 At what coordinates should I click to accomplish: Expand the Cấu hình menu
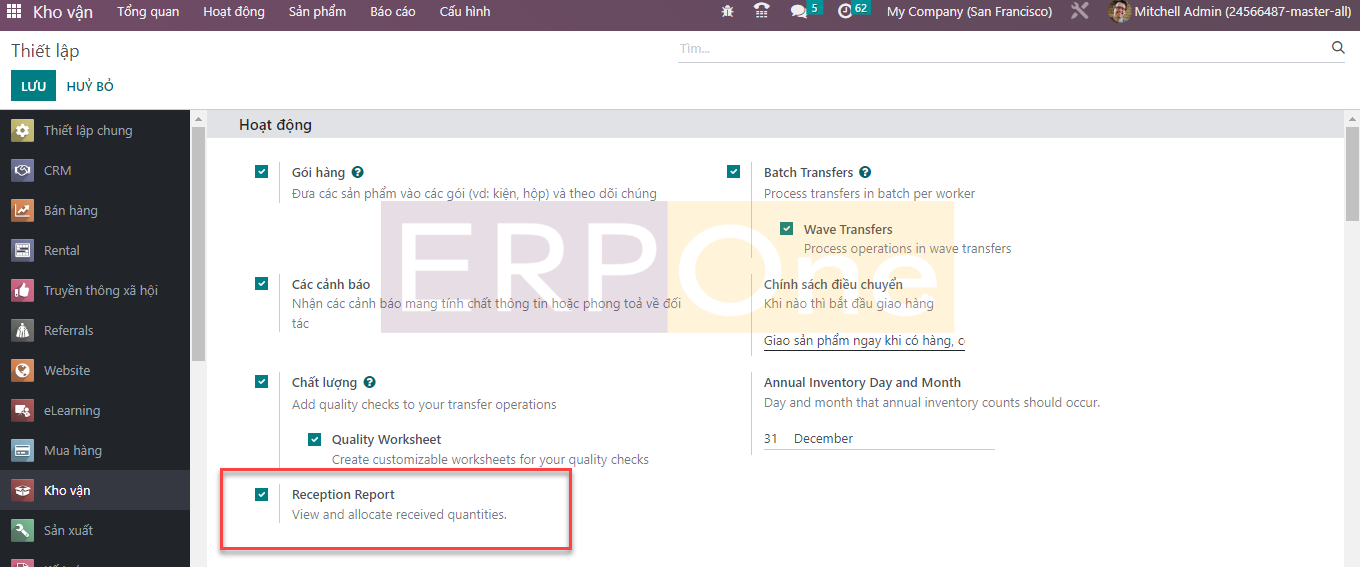[465, 12]
